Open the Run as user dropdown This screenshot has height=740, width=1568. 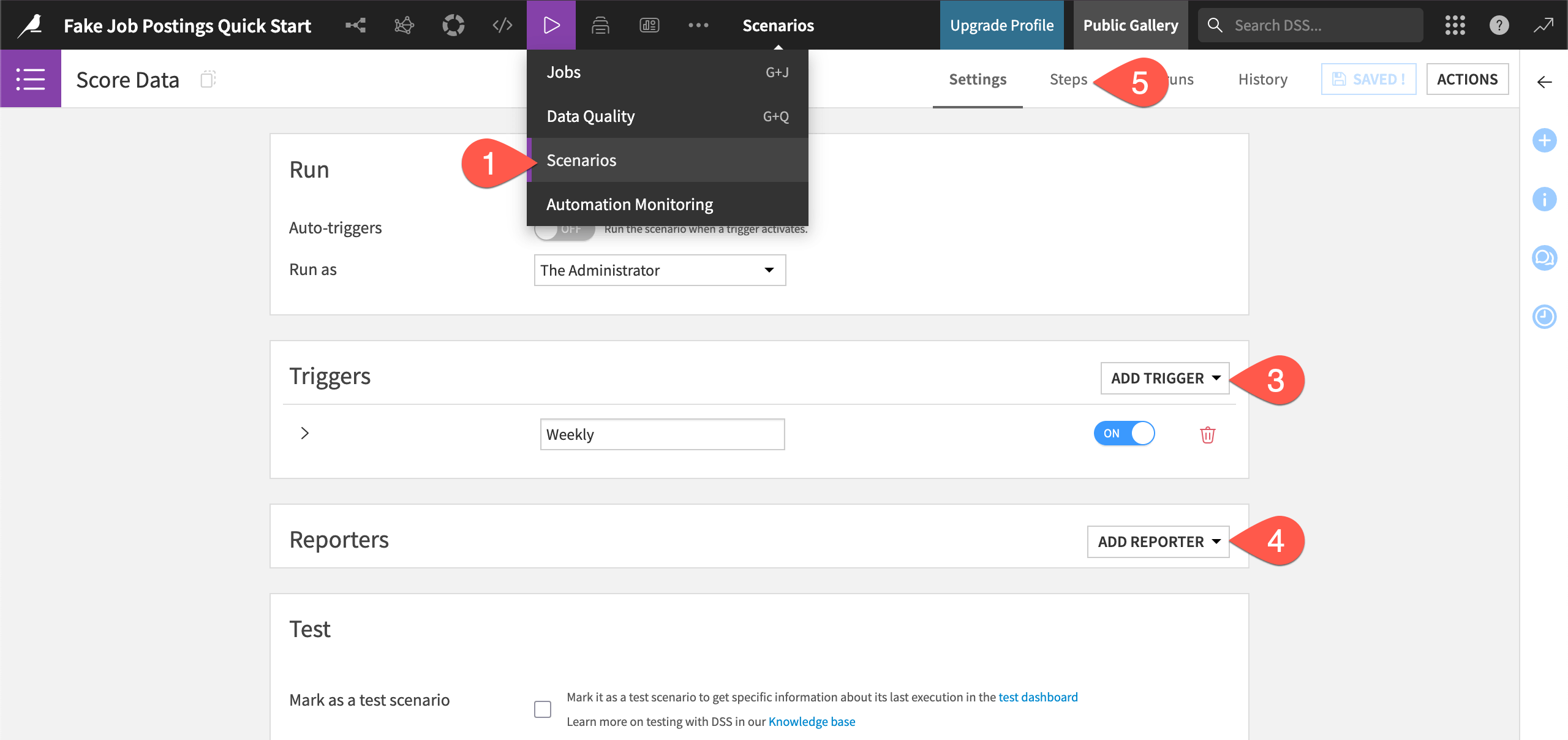coord(660,270)
